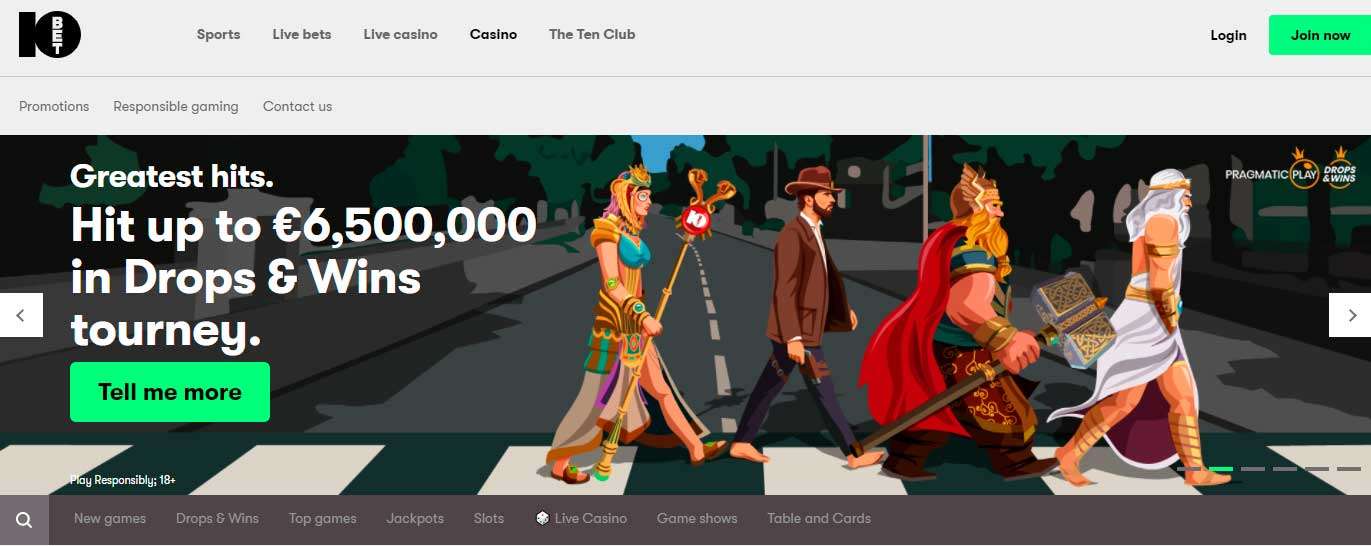
Task: Click the green Join now button
Action: [x=1320, y=35]
